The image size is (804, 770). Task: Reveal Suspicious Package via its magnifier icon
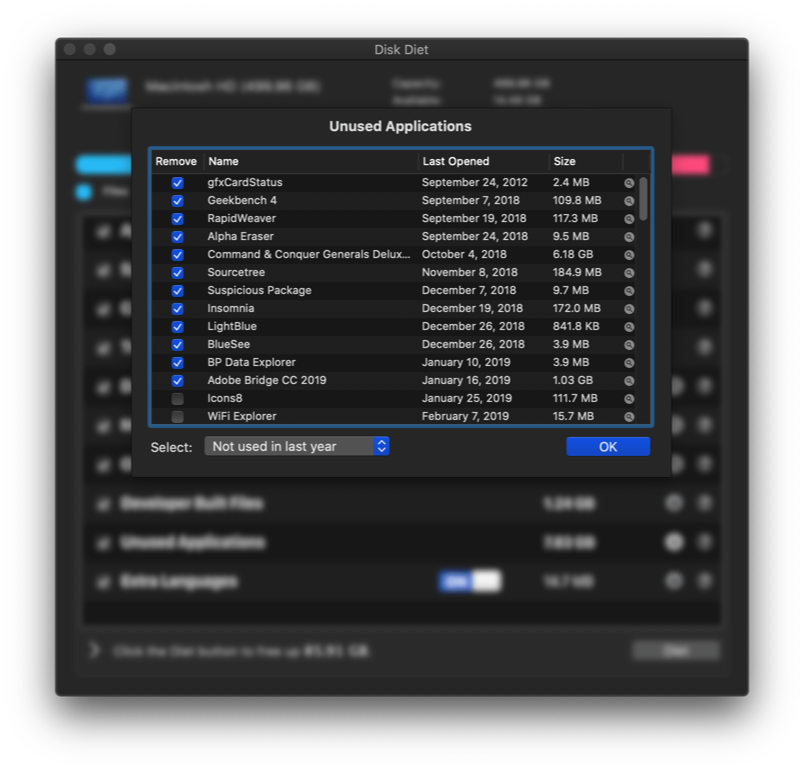629,291
